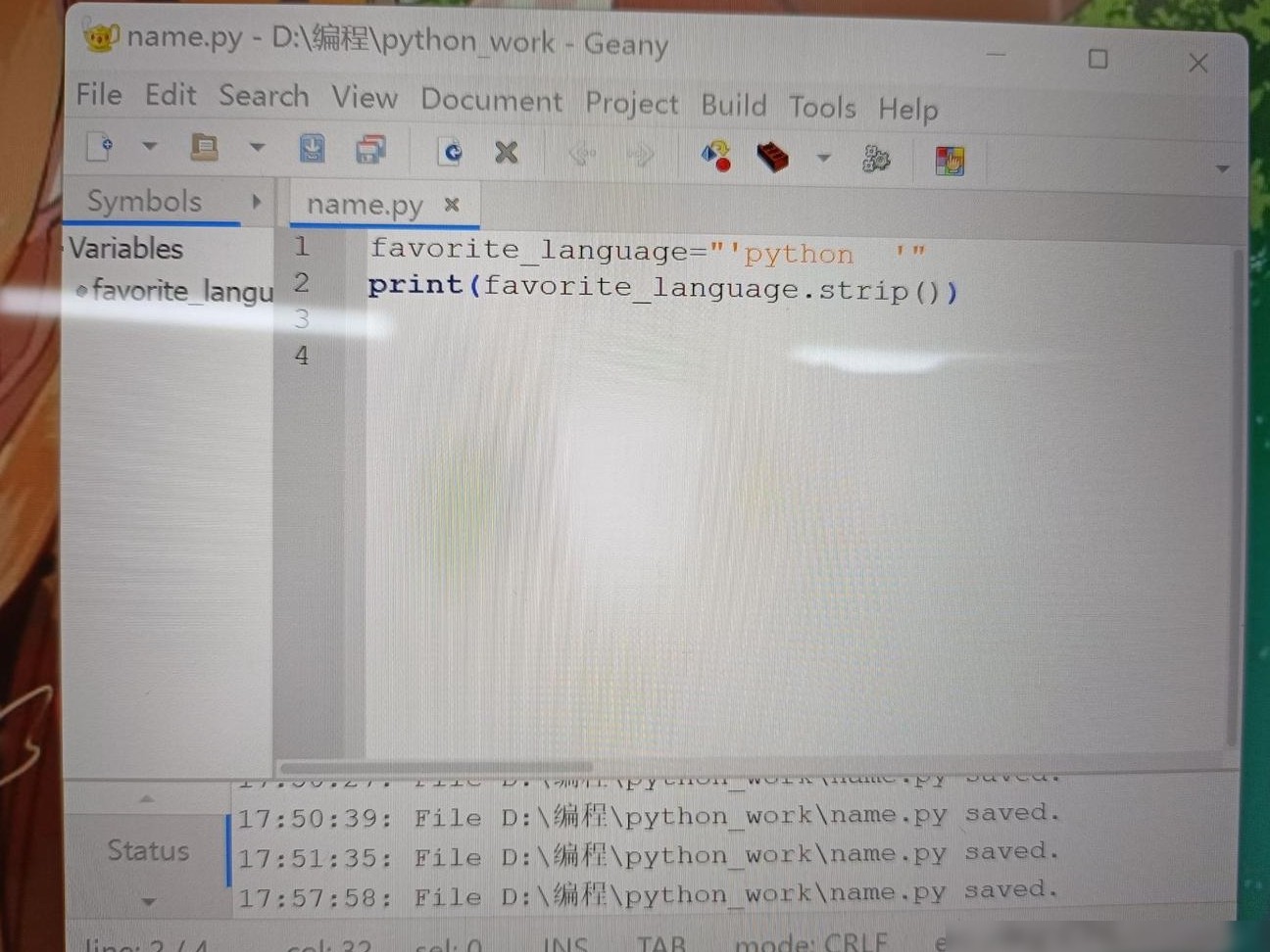Close the name.py tab
The image size is (1270, 952).
coord(452,204)
